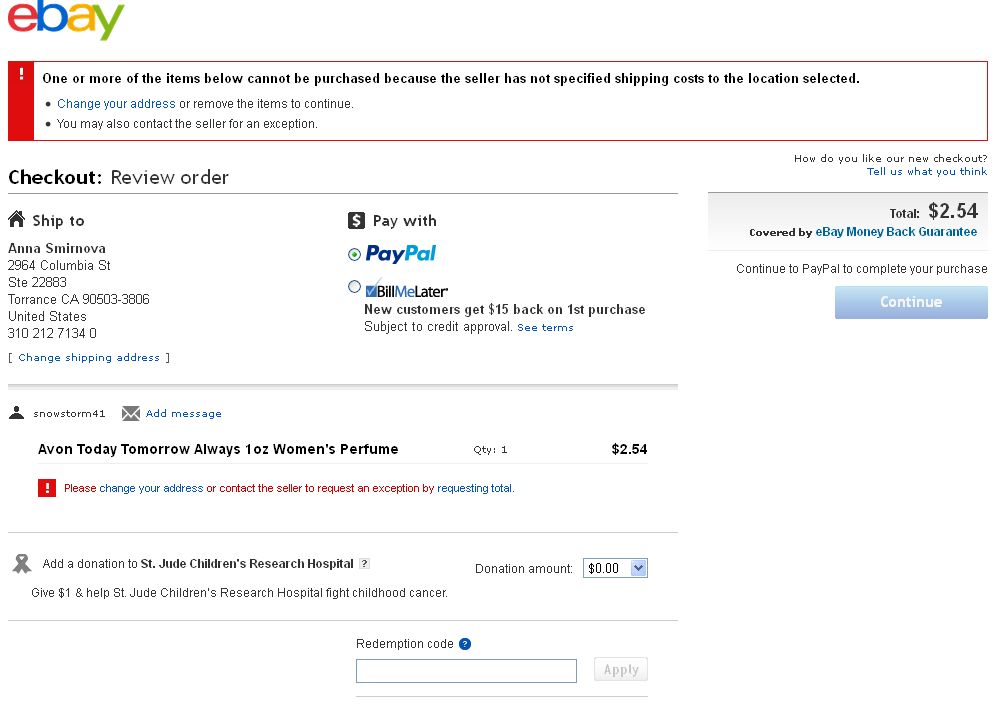The image size is (996, 705).
Task: Click the eBay logo
Action: [x=65, y=19]
